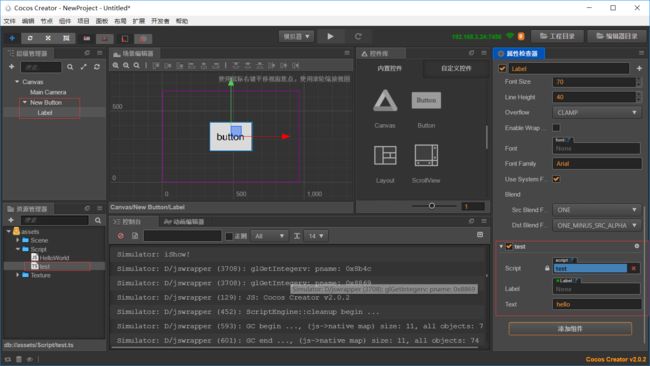Screen dimensions: 650x366
Task: Click the Text property field containing hello
Action: click(597, 304)
